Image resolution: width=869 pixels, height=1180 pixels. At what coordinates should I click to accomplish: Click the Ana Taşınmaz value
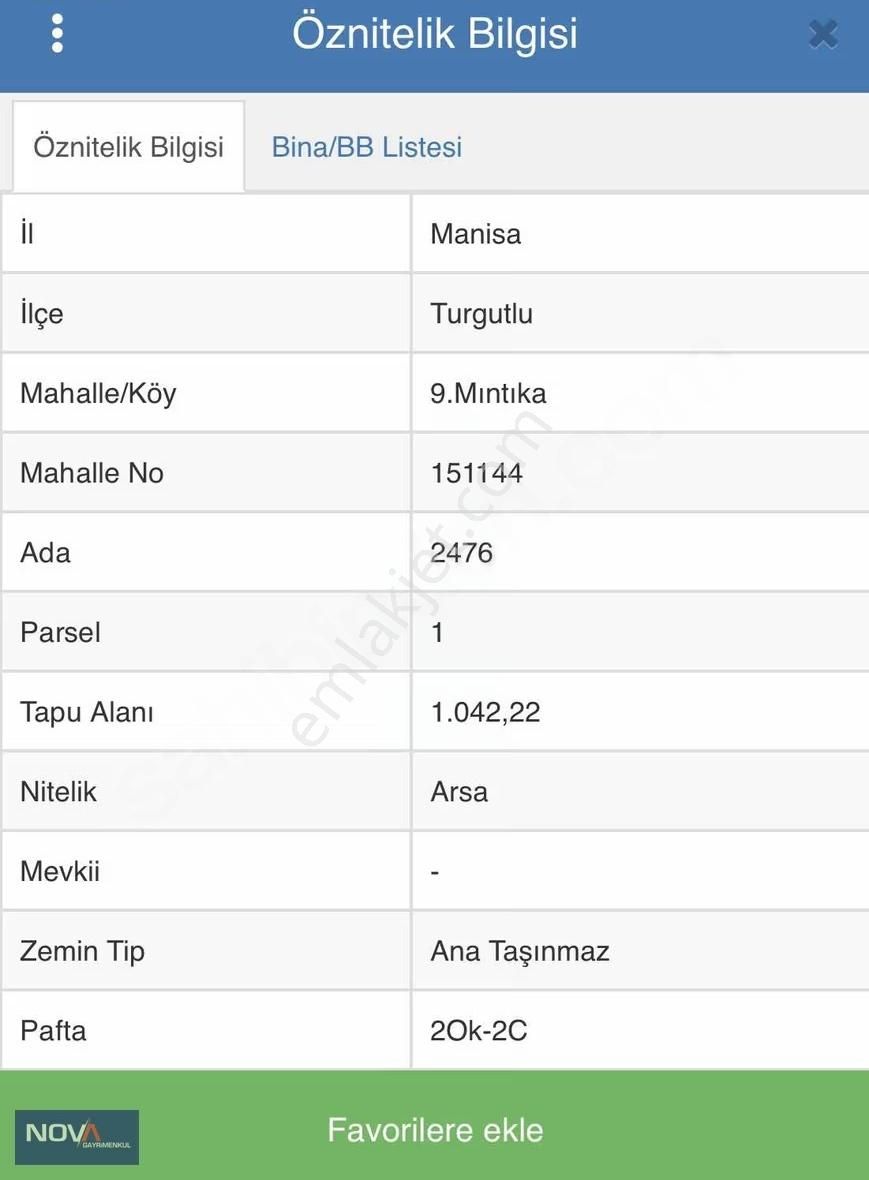click(520, 951)
